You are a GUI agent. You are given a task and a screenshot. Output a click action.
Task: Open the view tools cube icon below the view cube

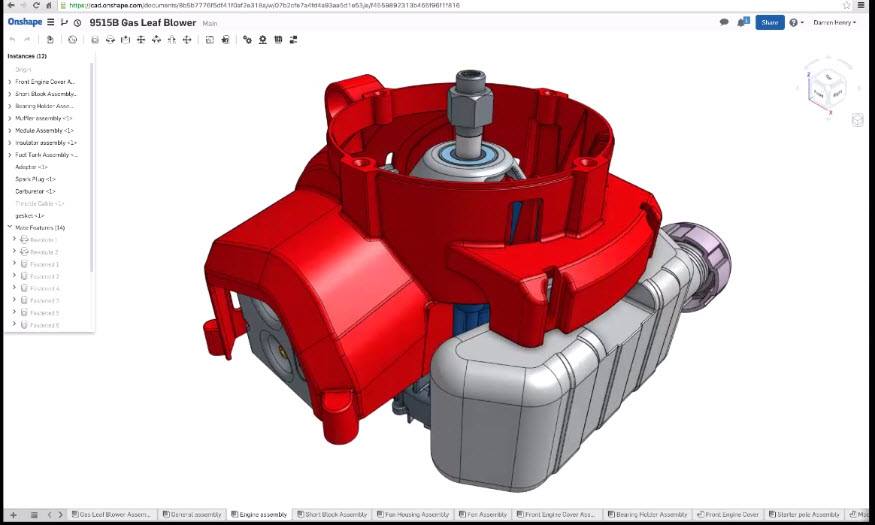(x=858, y=120)
